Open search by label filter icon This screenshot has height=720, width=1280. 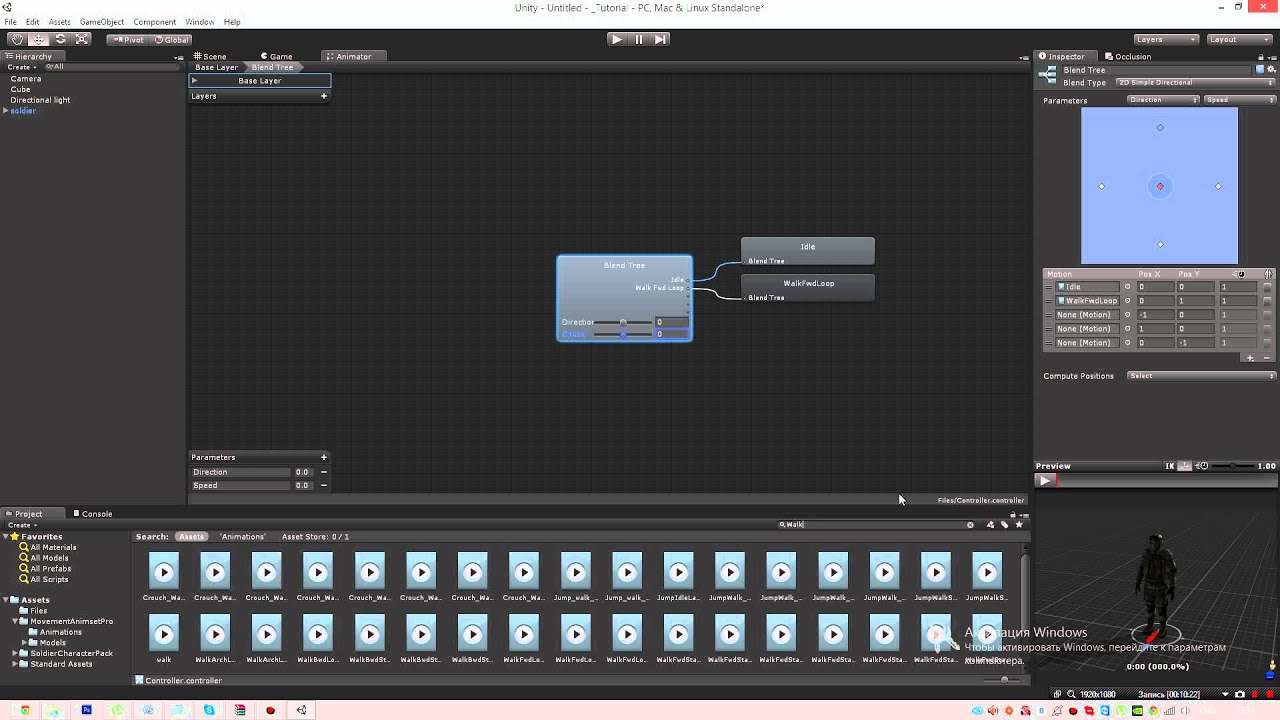click(1005, 525)
